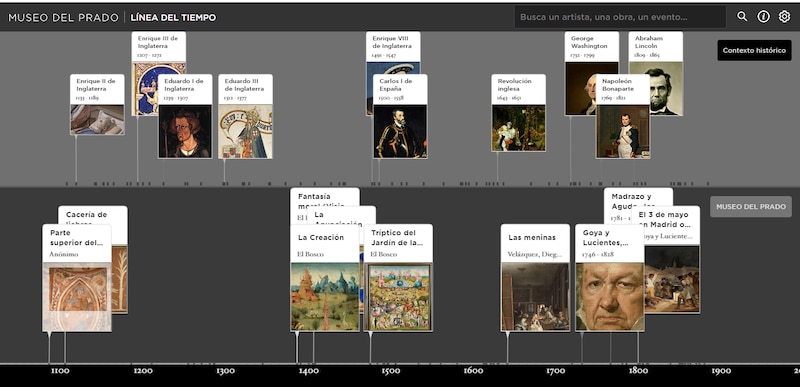Open Tríptico del Jardín de las Delicias card

pos(398,278)
